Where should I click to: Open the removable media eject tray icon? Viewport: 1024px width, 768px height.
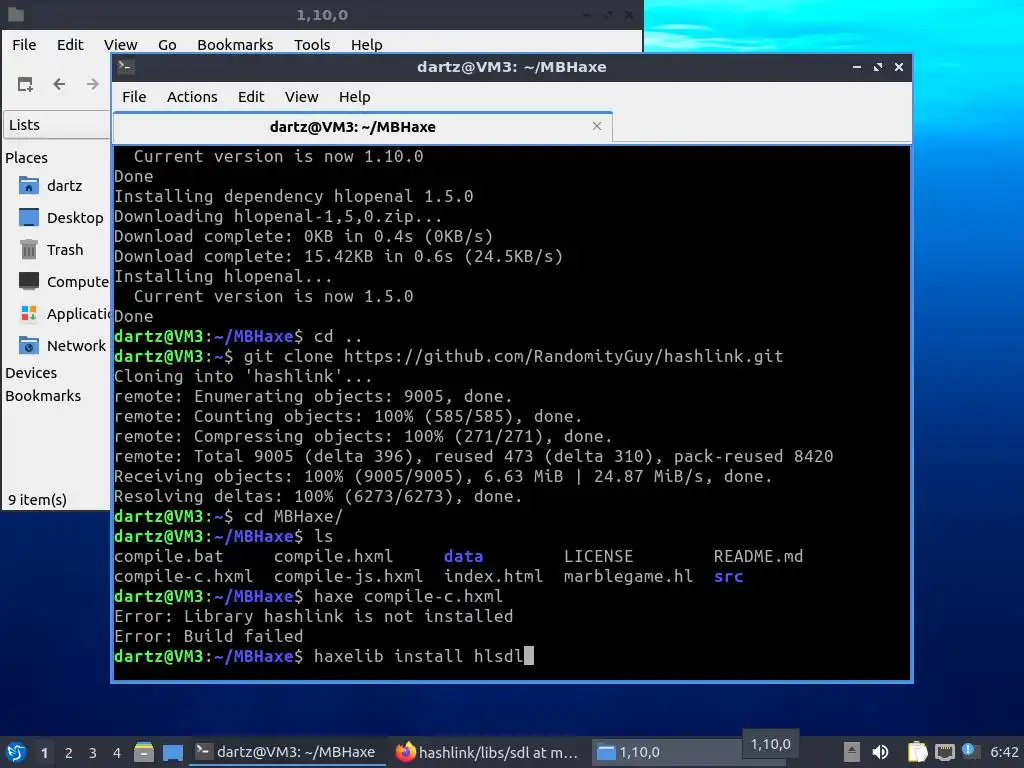tap(851, 752)
